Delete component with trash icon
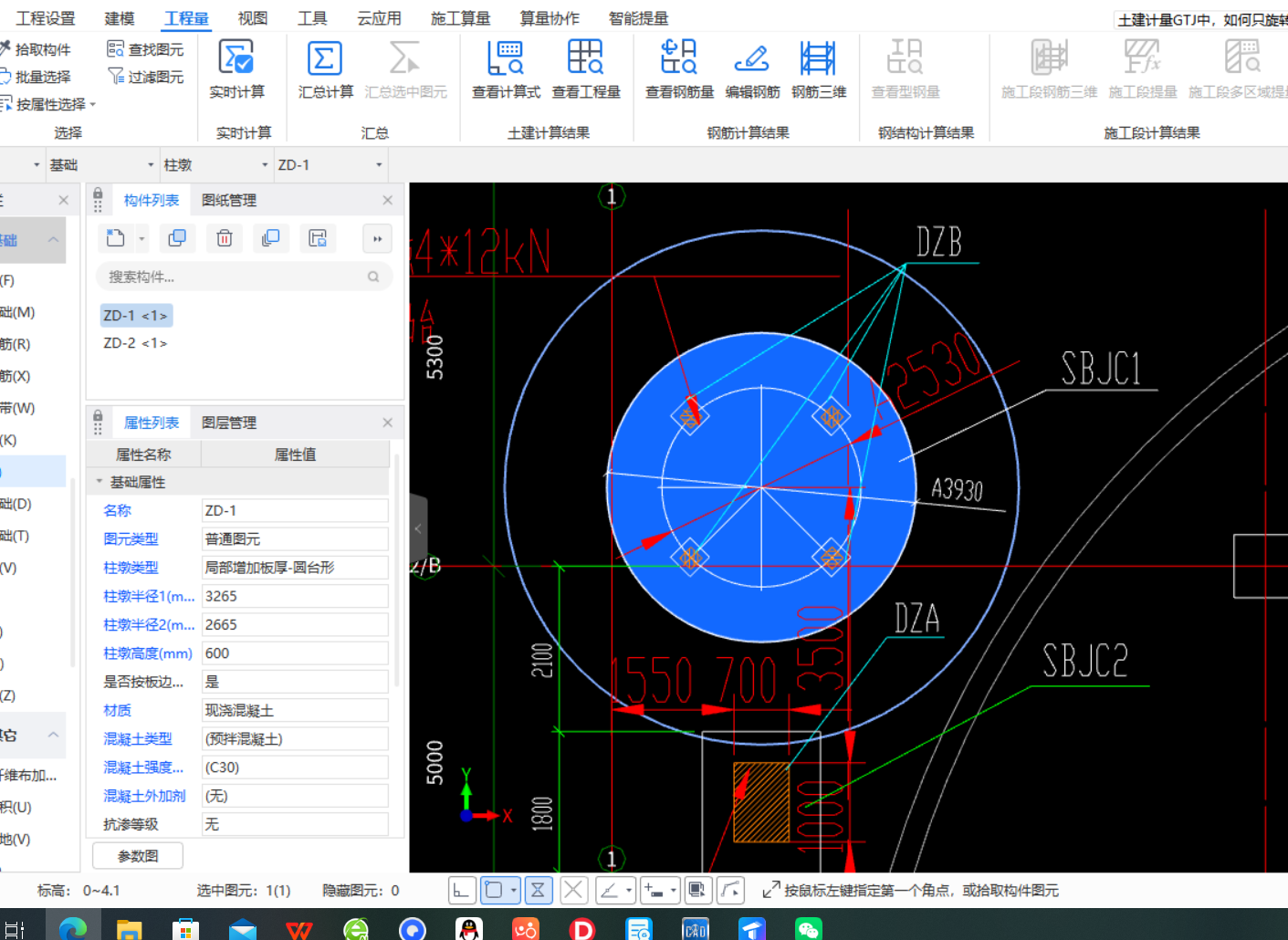 click(x=224, y=238)
